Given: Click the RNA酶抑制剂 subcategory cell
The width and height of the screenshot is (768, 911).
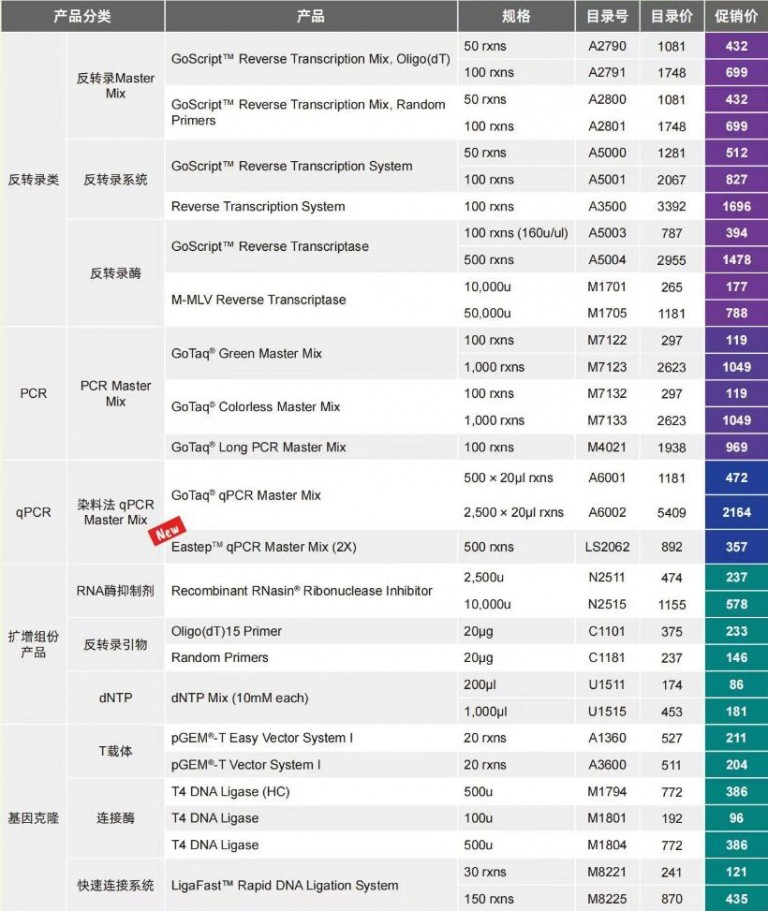Looking at the screenshot, I should tap(115, 591).
